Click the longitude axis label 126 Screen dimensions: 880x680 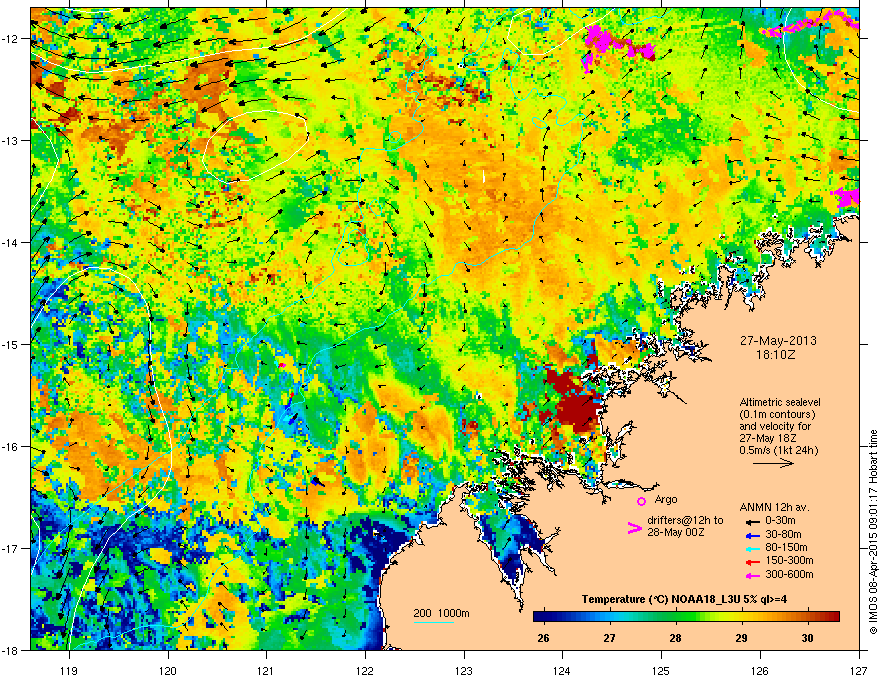(760, 670)
